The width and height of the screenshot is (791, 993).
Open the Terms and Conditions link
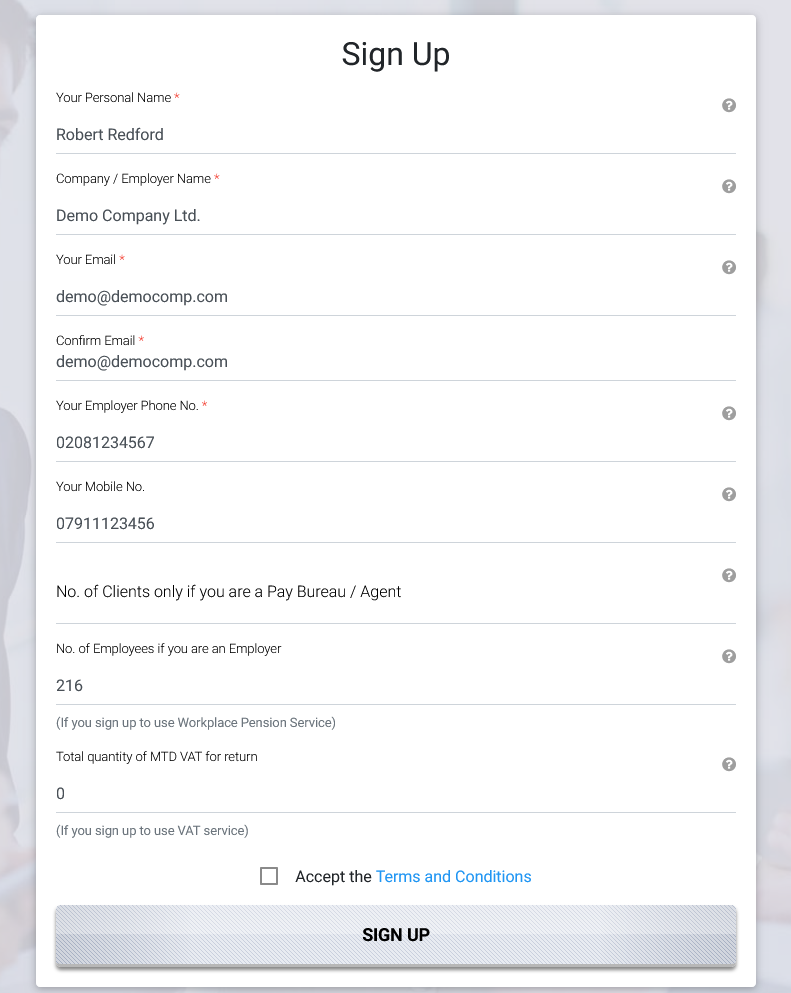pyautogui.click(x=453, y=876)
